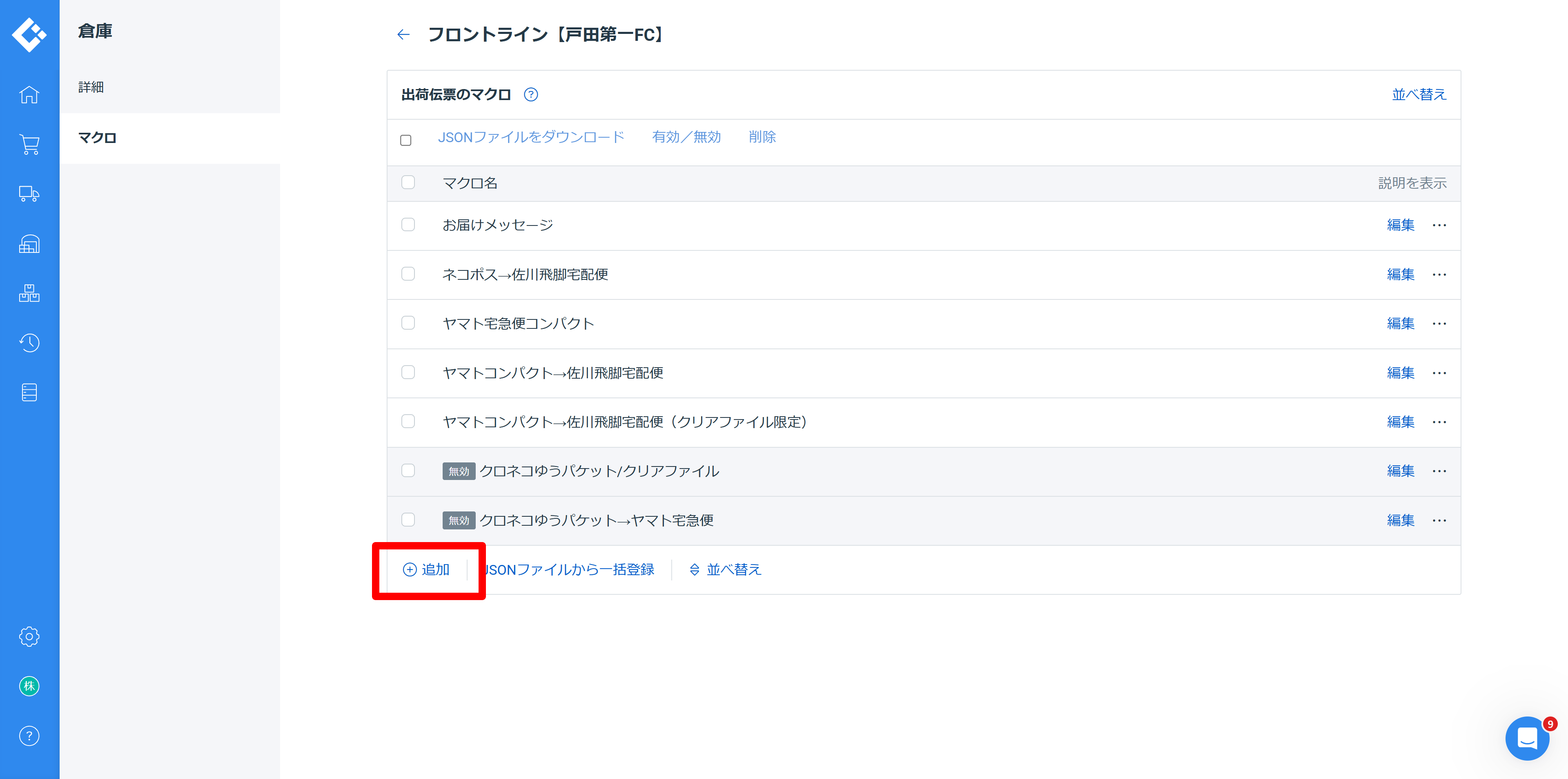Viewport: 1568px width, 779px height.
Task: Check the クリアファイル限定 macro row
Action: 408,421
